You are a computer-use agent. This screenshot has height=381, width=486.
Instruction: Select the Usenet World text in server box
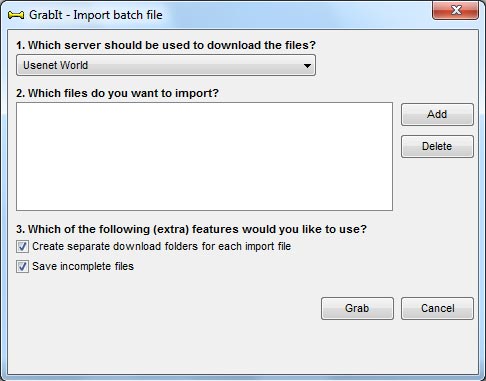(x=55, y=65)
